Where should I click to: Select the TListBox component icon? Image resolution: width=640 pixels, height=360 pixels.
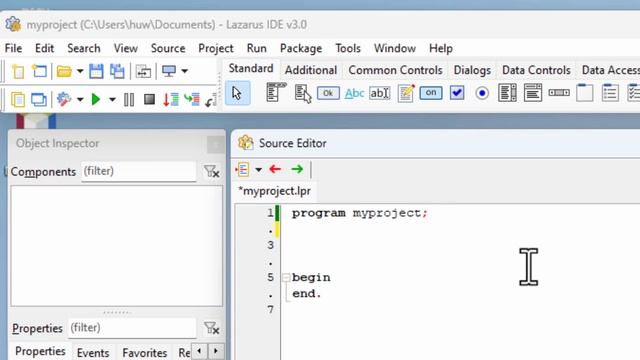pyautogui.click(x=507, y=93)
